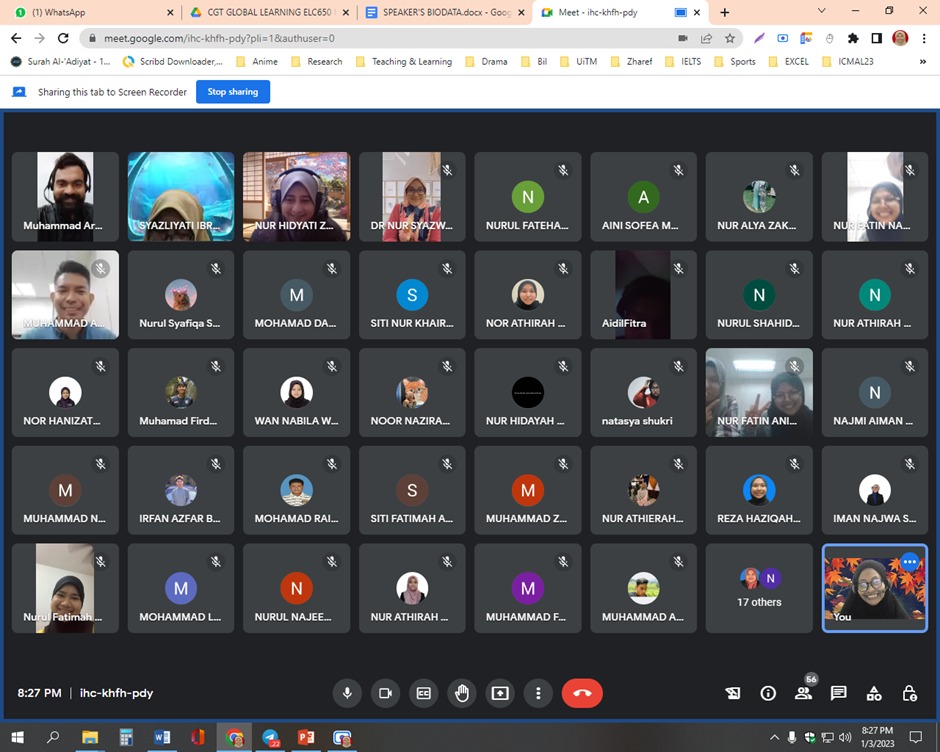Toggle closed captions on

click(423, 693)
